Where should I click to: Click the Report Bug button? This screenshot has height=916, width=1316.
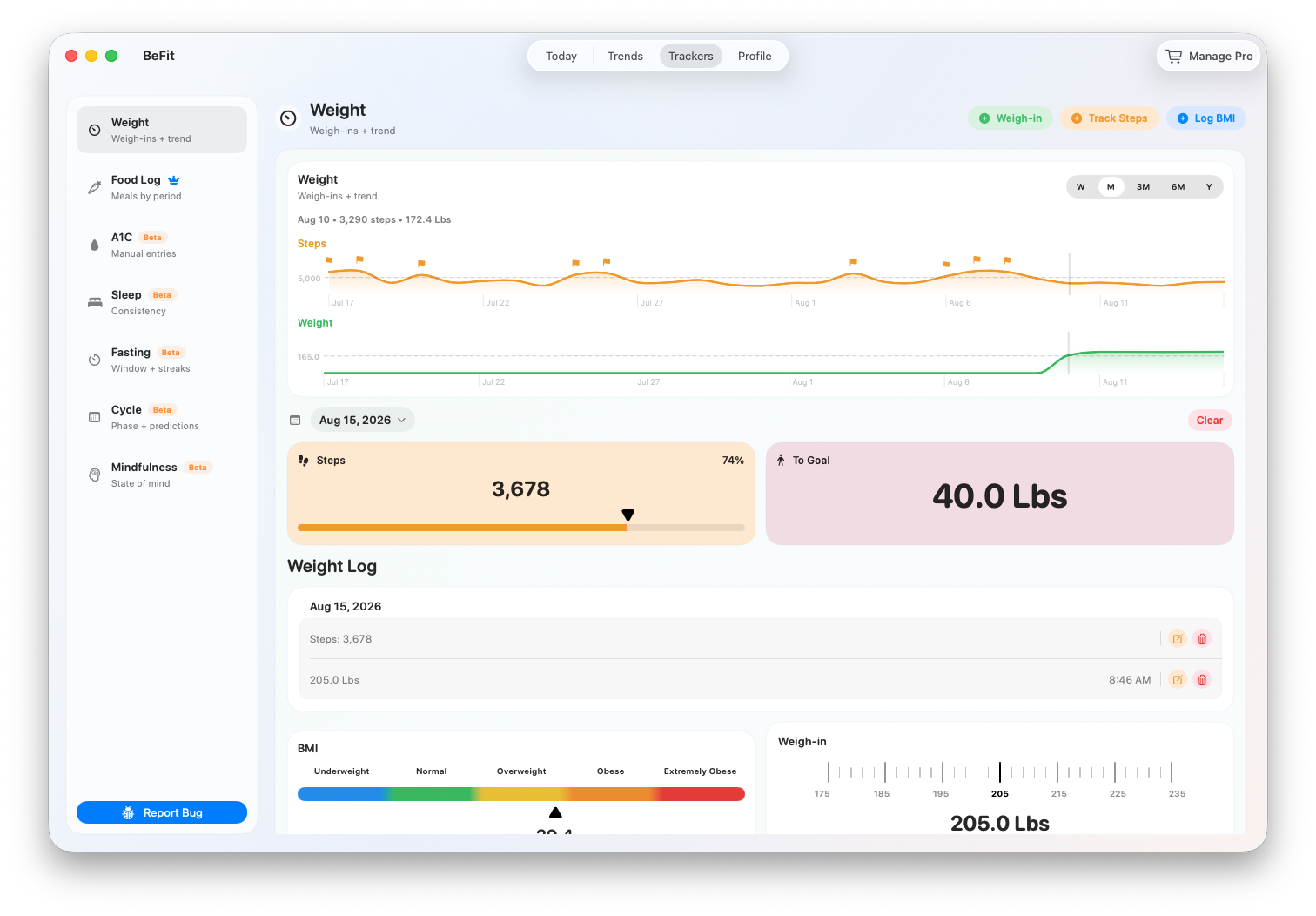(x=162, y=812)
